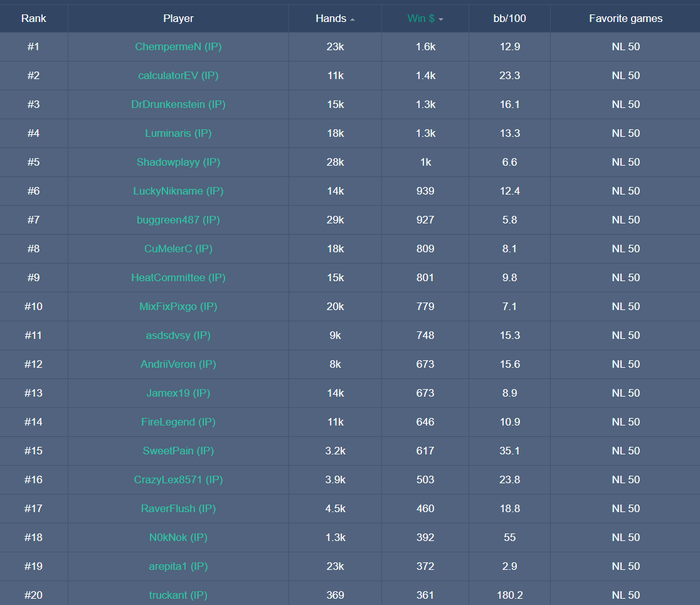This screenshot has width=700, height=605.
Task: Sort table by Hands column header
Action: (x=335, y=18)
